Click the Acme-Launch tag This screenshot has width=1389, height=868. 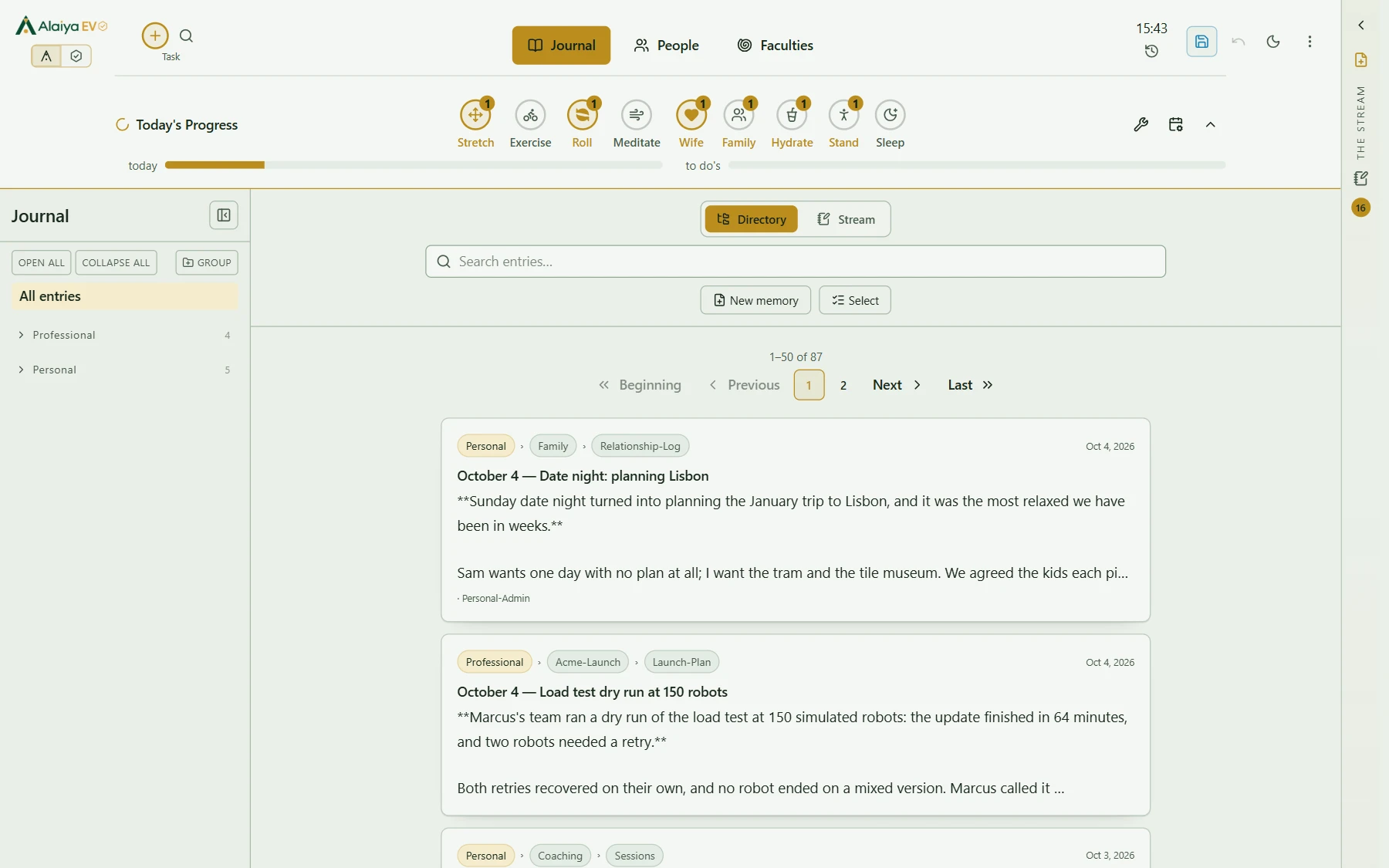[587, 662]
